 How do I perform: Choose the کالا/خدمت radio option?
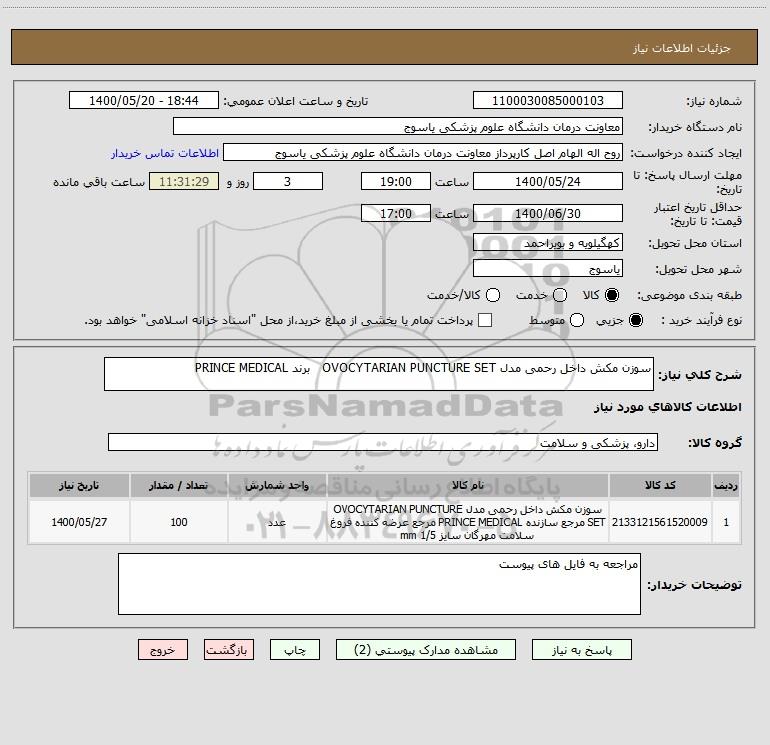point(490,295)
